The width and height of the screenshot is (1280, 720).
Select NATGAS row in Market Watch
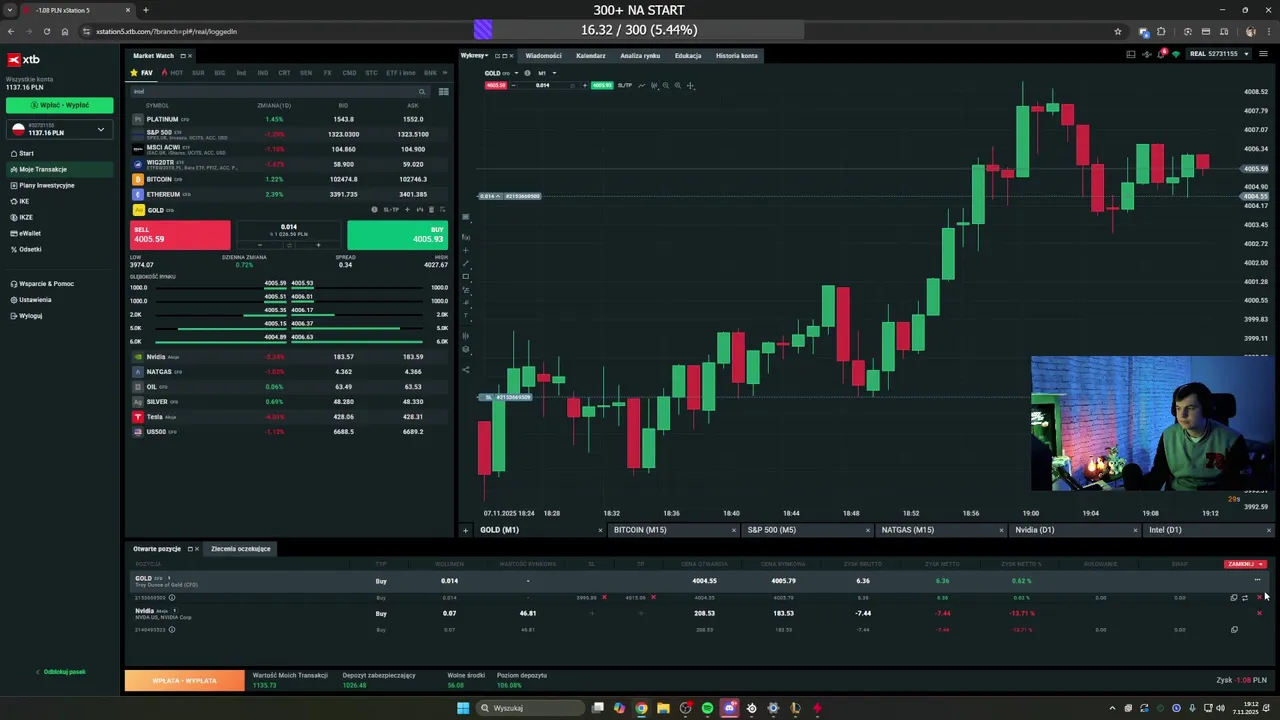(290, 372)
